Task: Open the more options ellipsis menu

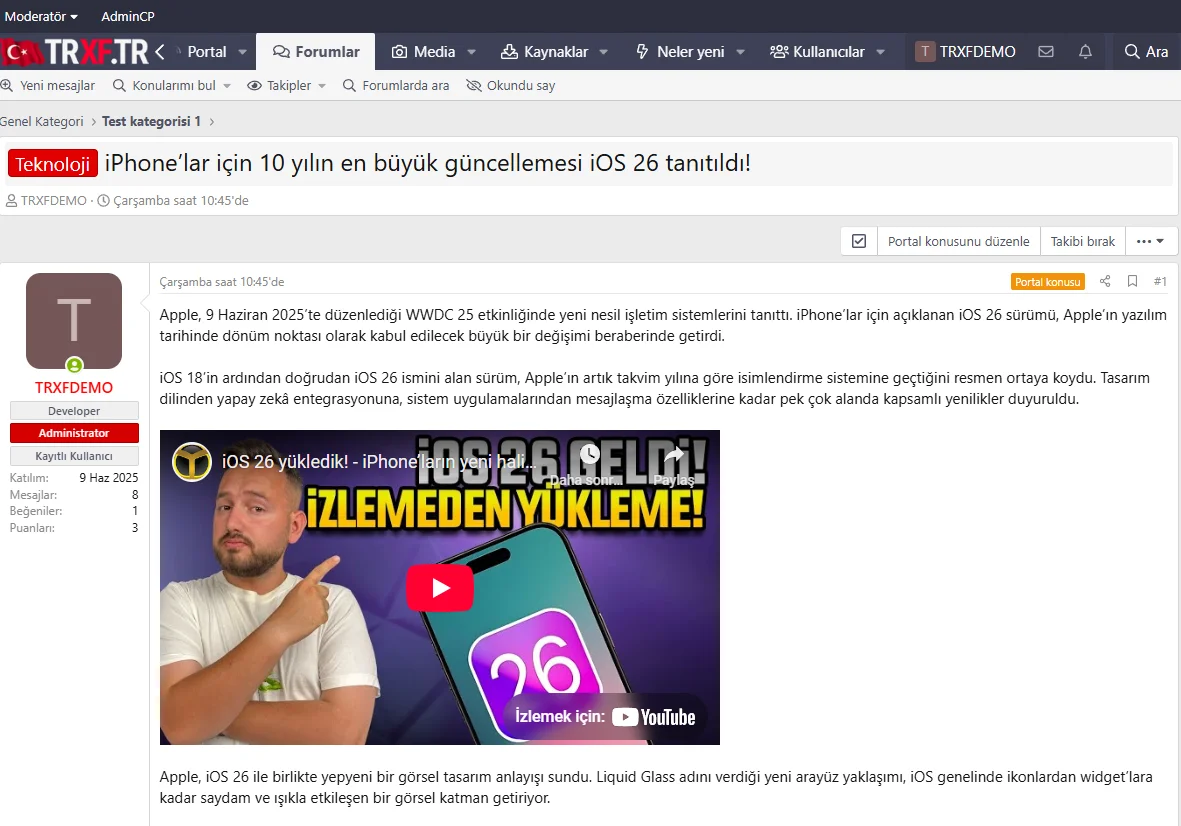Action: click(x=1151, y=241)
